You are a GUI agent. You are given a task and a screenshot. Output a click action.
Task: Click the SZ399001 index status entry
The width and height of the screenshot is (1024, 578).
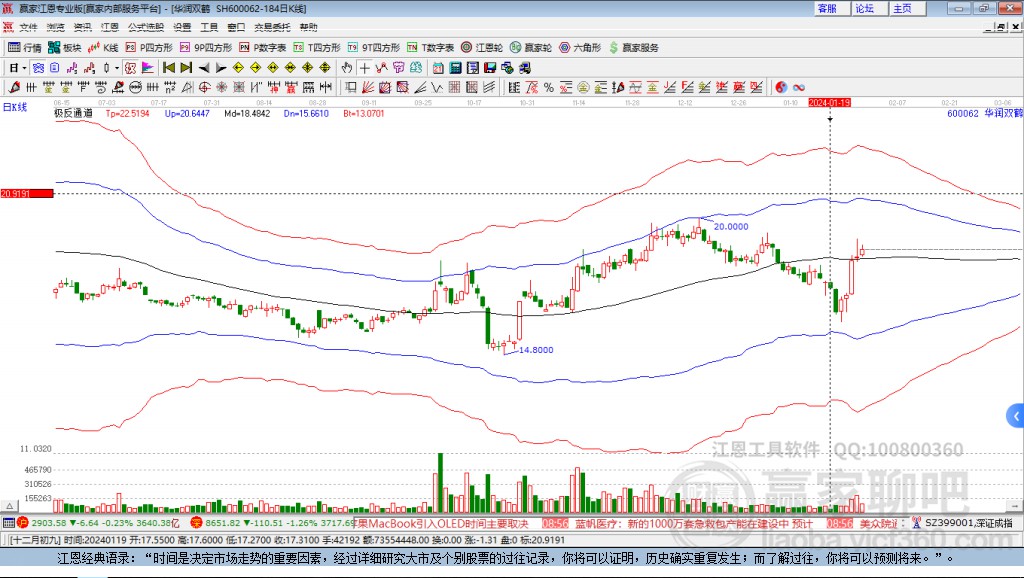(x=962, y=523)
